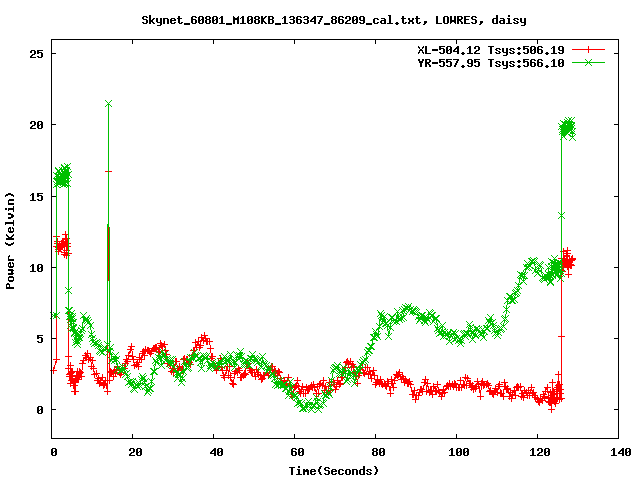The width and height of the screenshot is (640, 480).
Task: Click the Power (Kelvin) axis label
Action: (x=10, y=241)
